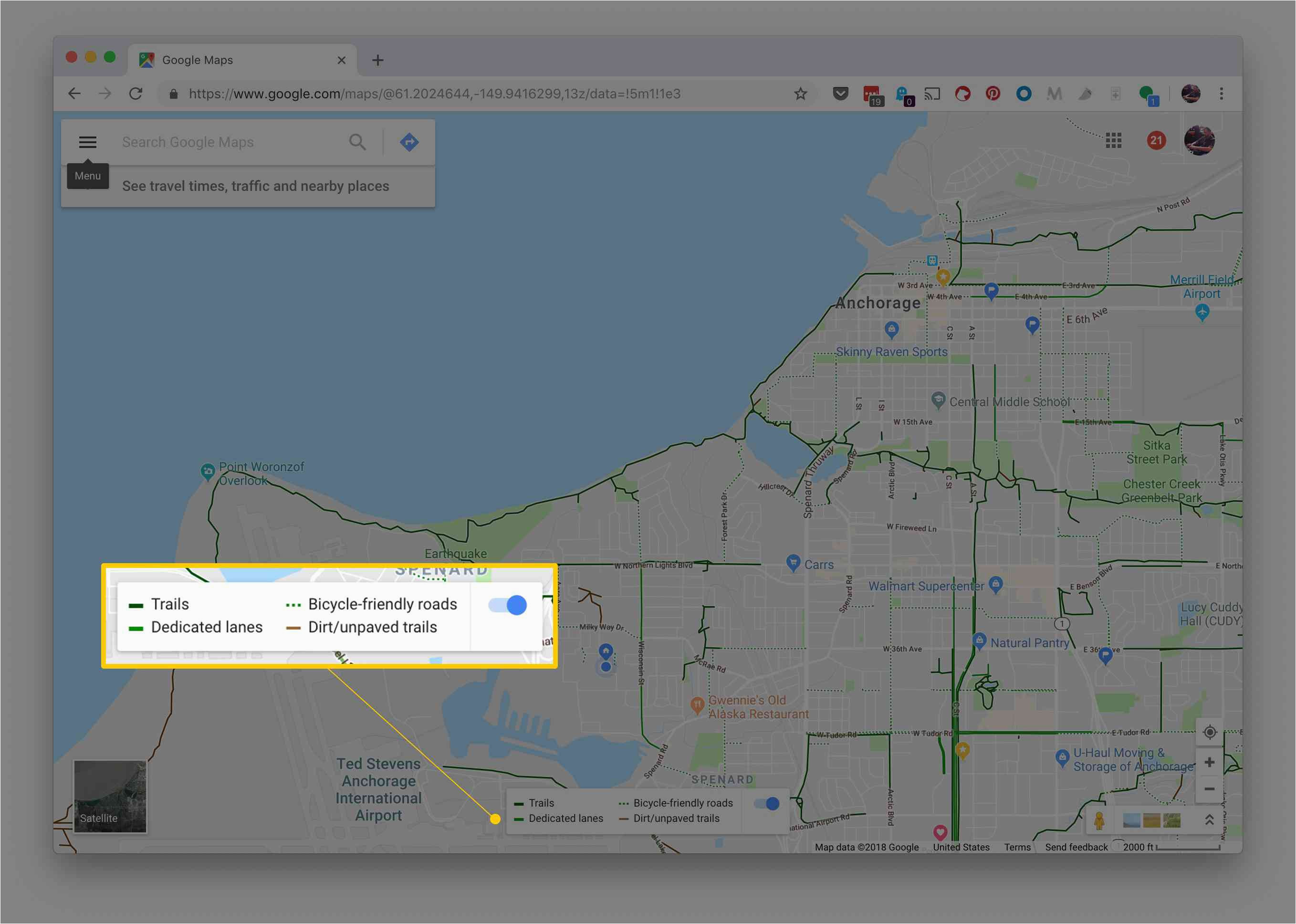Click the search magnifier icon
The width and height of the screenshot is (1296, 924).
(x=357, y=142)
